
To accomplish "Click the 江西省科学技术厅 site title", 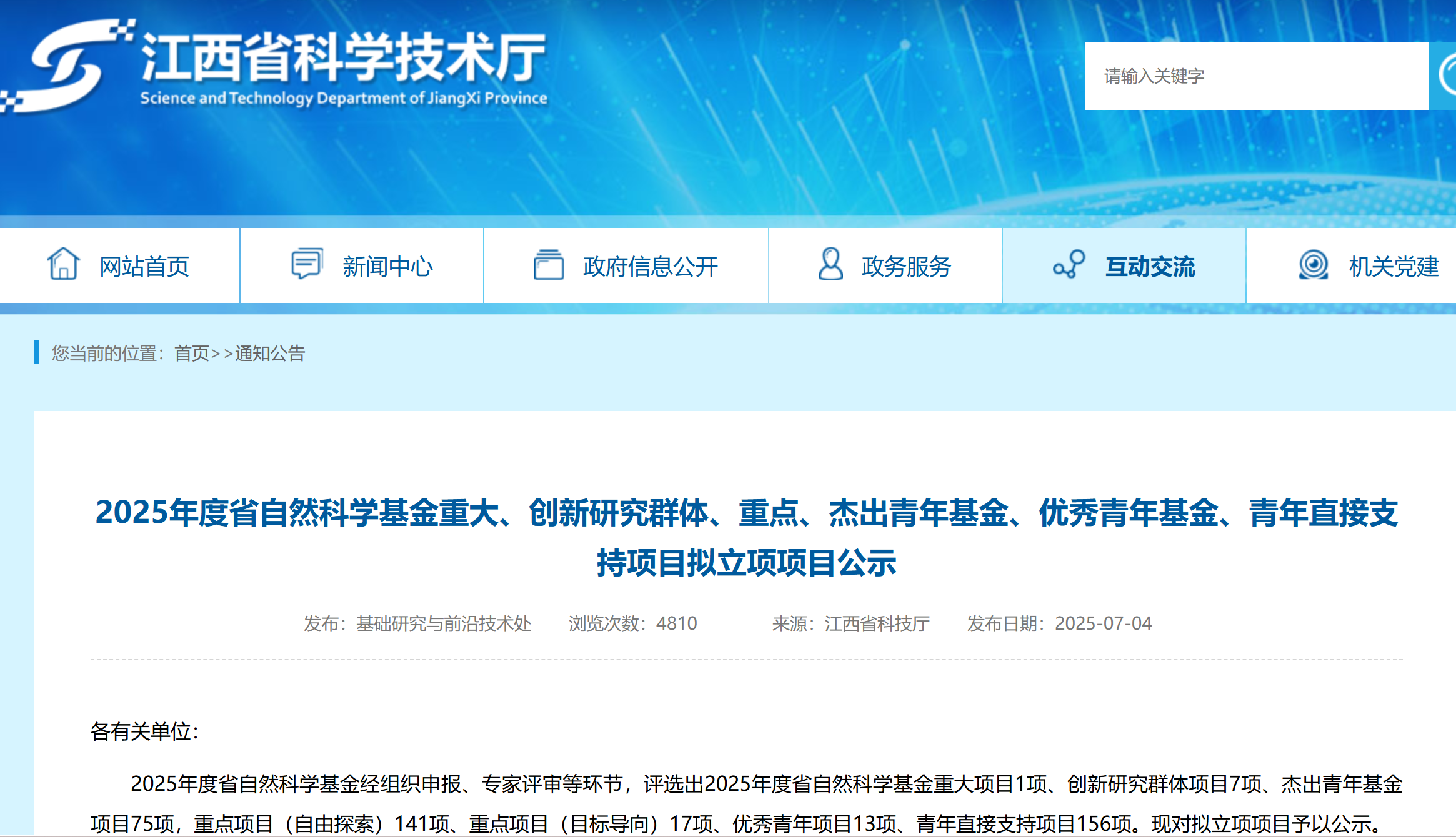I will click(x=344, y=57).
